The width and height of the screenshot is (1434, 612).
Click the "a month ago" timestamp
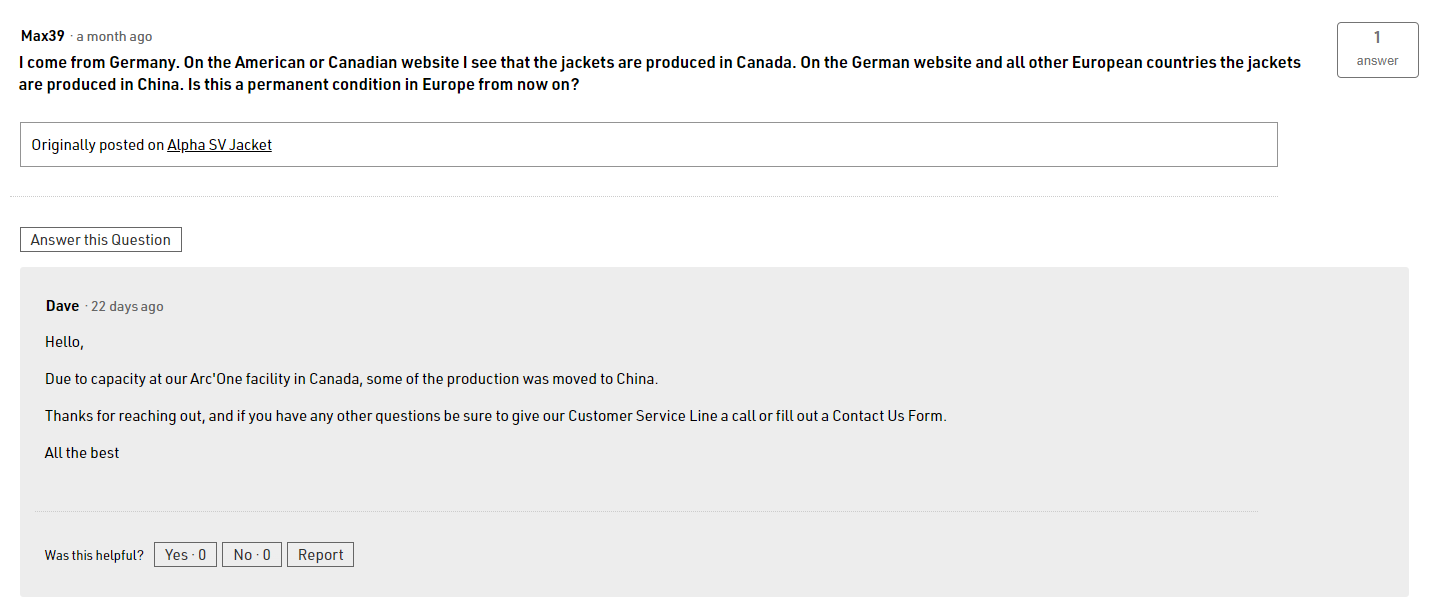(114, 37)
